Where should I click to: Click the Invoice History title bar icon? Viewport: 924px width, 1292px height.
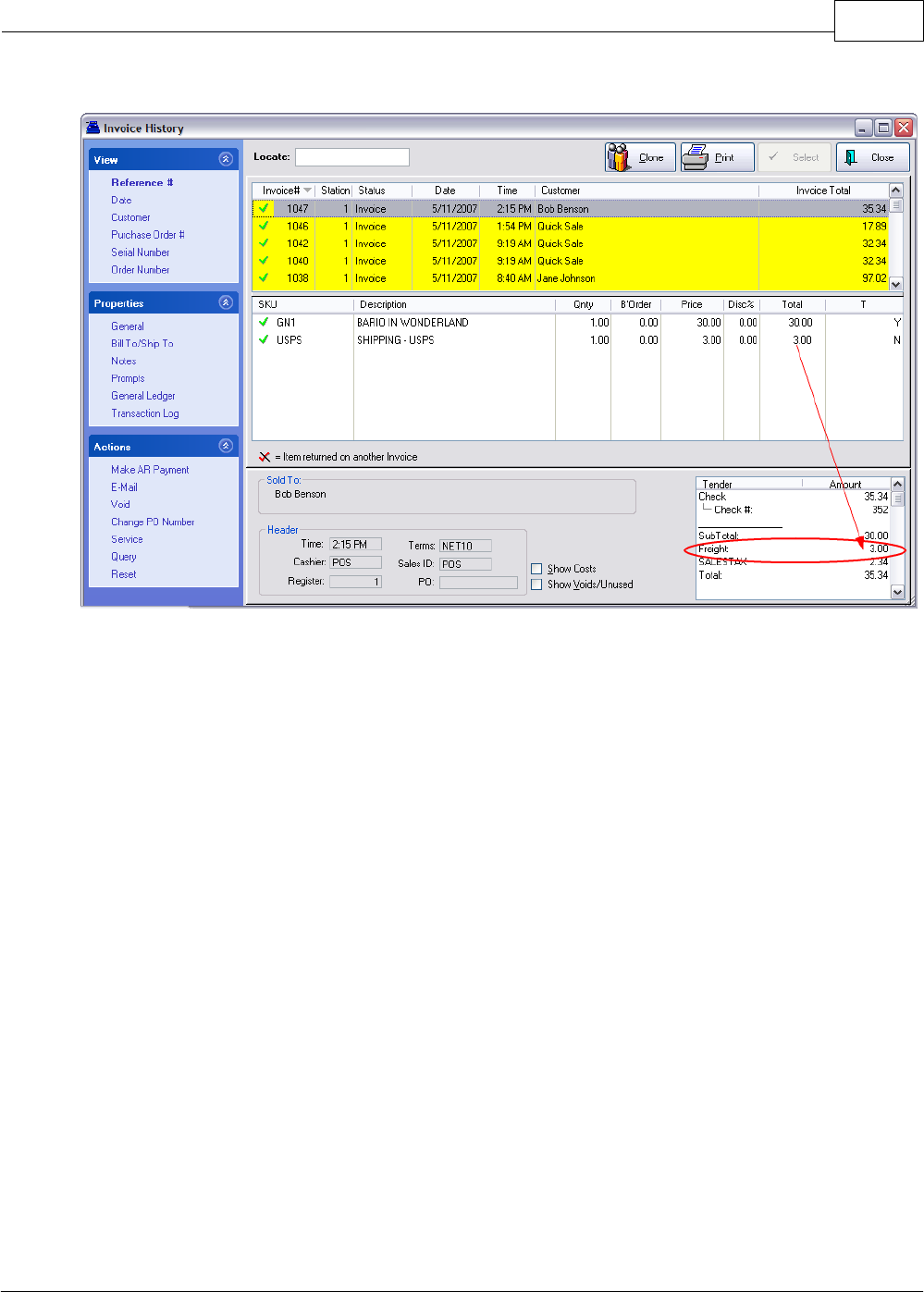[x=93, y=128]
